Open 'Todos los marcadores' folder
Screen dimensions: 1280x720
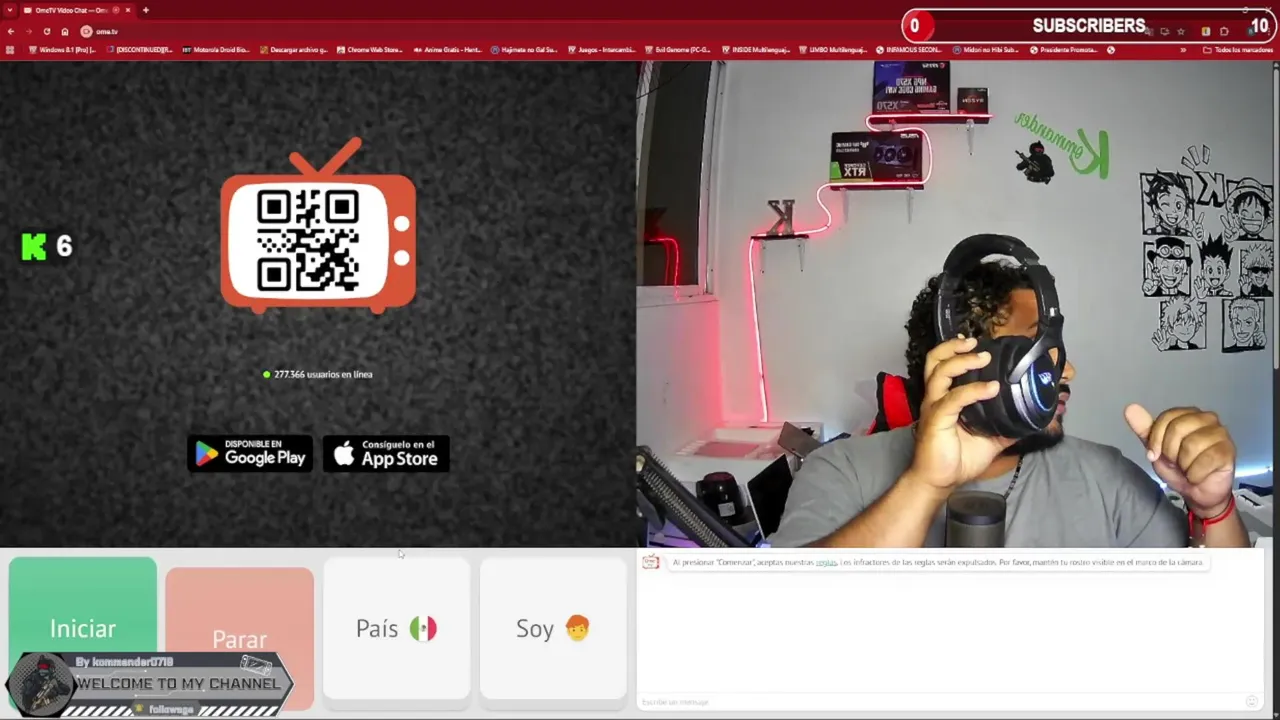tap(1238, 50)
